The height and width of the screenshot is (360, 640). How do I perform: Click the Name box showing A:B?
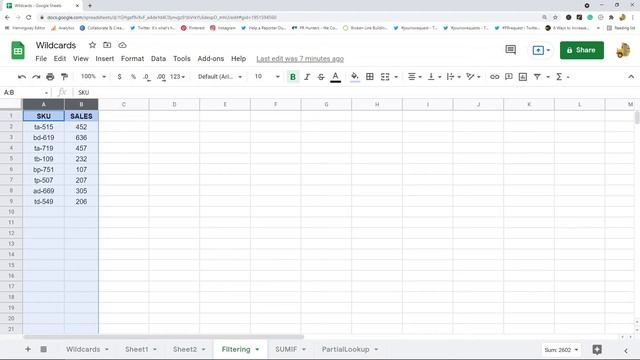tap(25, 92)
